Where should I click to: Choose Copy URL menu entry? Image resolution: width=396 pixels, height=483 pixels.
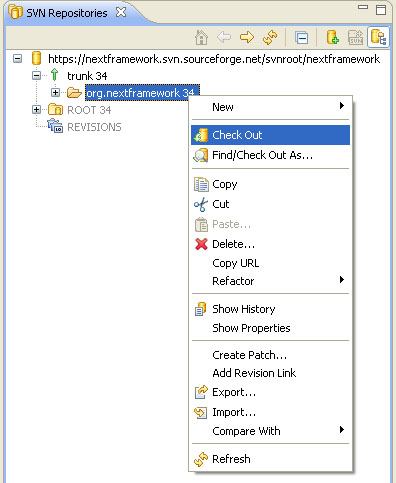pyautogui.click(x=271, y=263)
